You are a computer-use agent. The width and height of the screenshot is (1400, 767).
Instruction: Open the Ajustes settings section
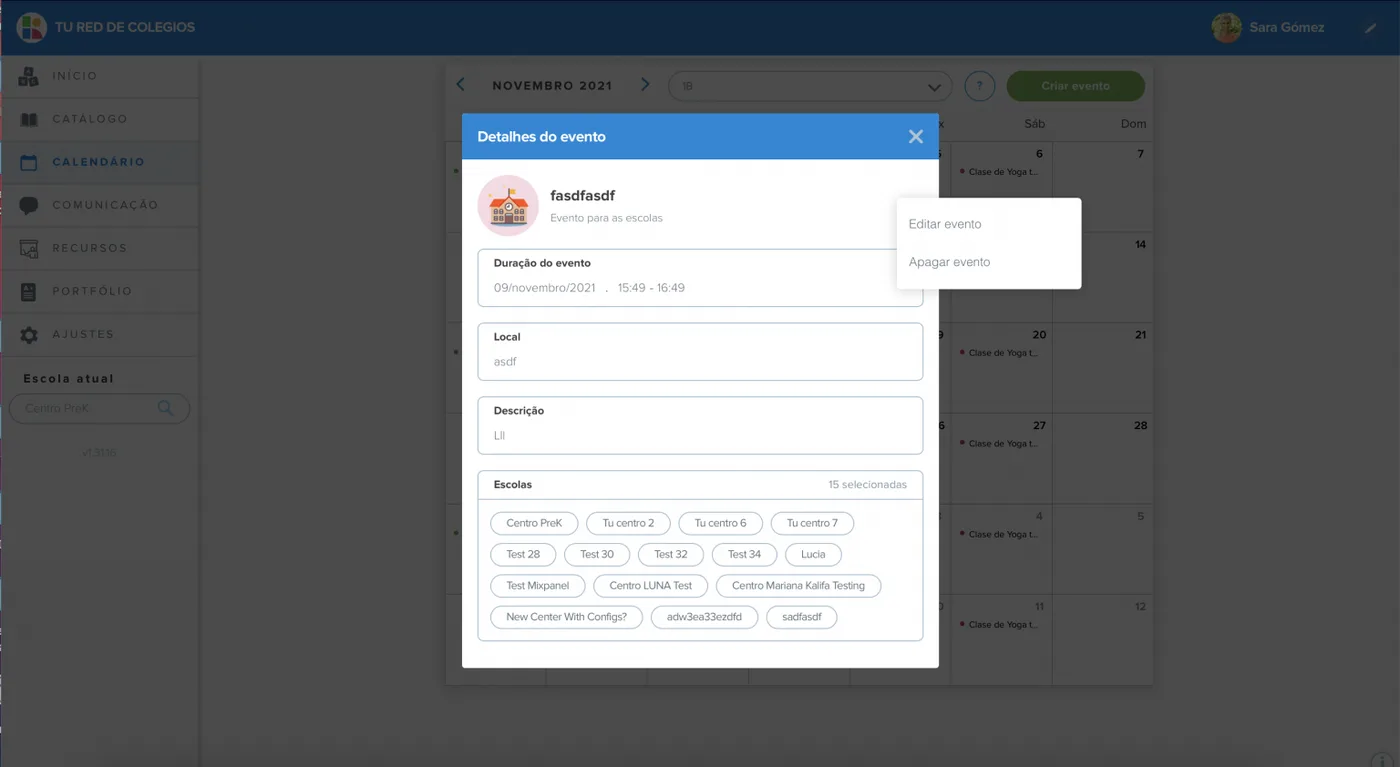tap(99, 334)
